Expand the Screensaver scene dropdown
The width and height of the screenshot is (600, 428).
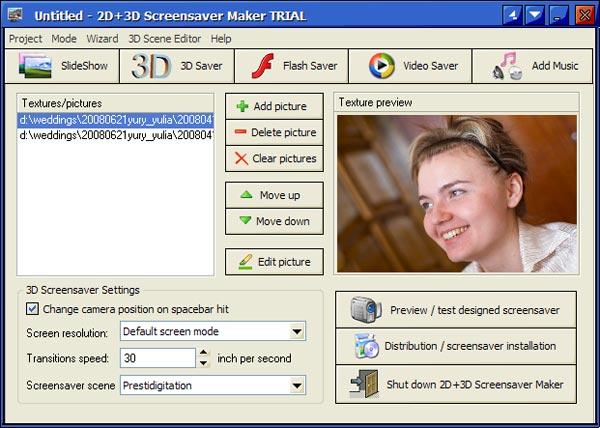pyautogui.click(x=297, y=385)
